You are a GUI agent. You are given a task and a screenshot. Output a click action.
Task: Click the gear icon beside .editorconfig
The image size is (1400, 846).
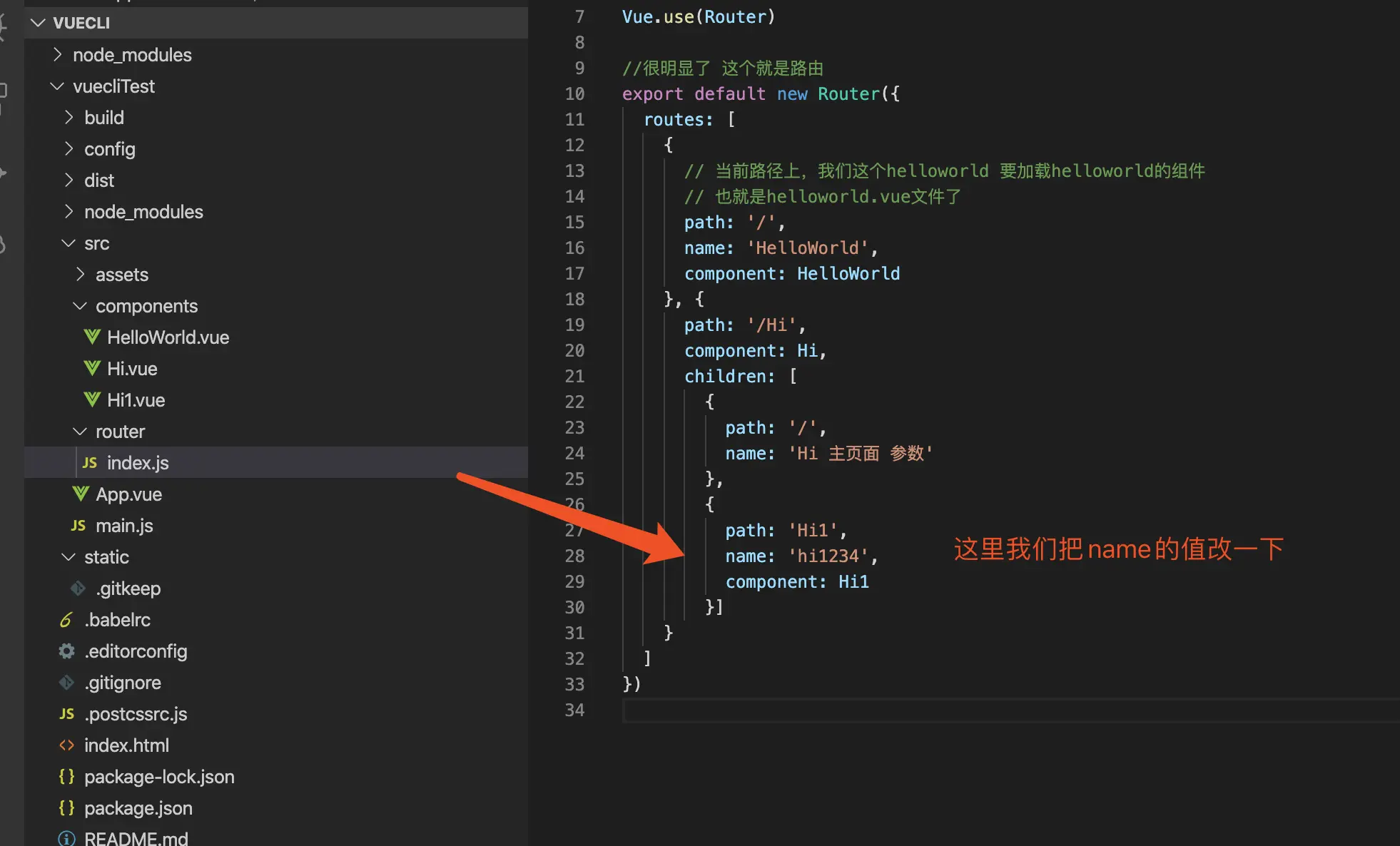pos(66,651)
